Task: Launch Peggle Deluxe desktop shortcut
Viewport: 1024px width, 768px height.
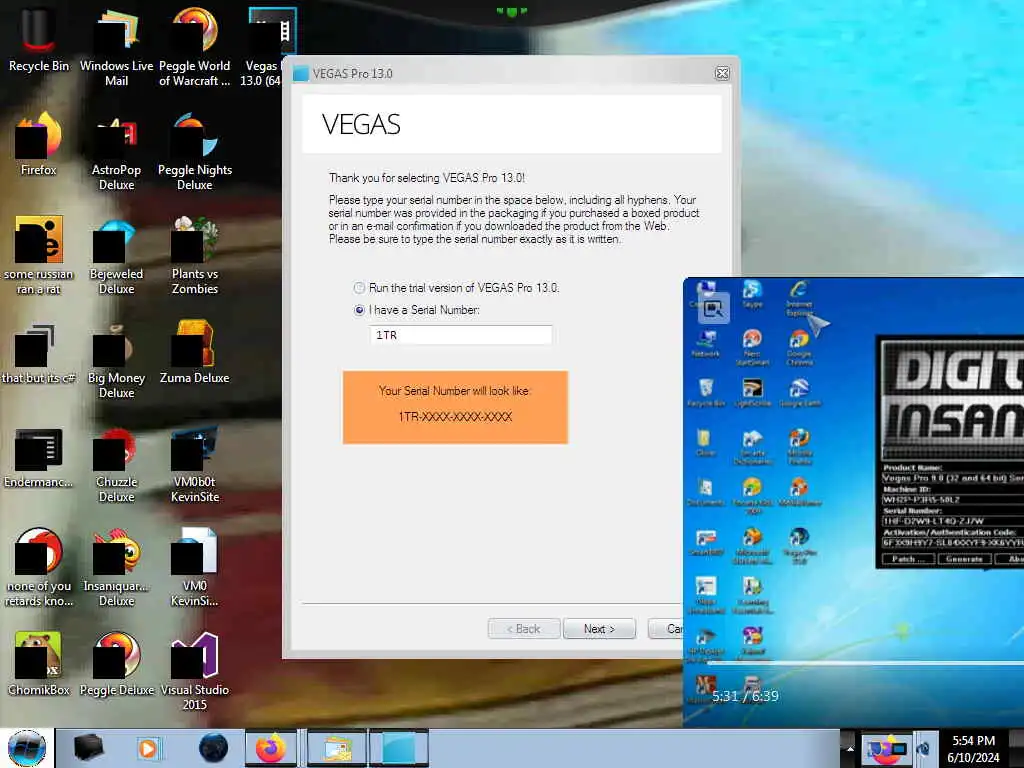Action: [x=116, y=664]
